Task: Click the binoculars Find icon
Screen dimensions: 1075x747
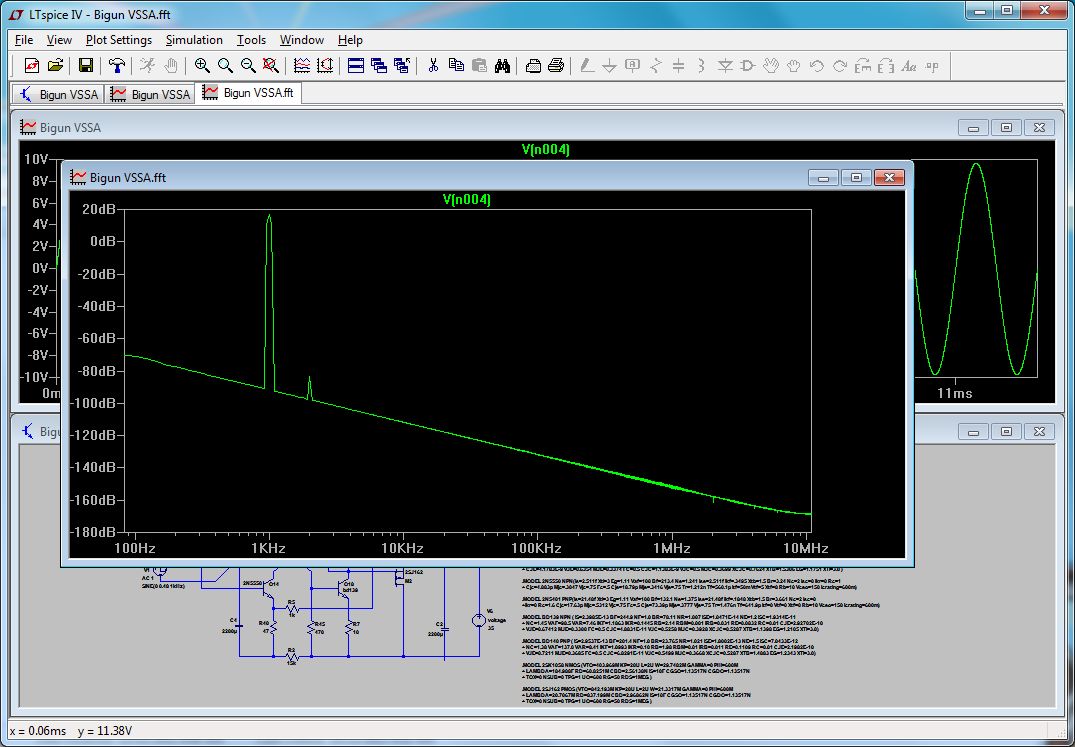Action: 503,65
